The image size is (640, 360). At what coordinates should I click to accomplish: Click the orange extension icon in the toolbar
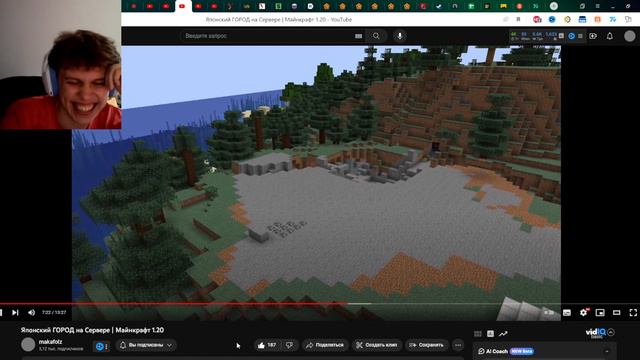coord(598,19)
